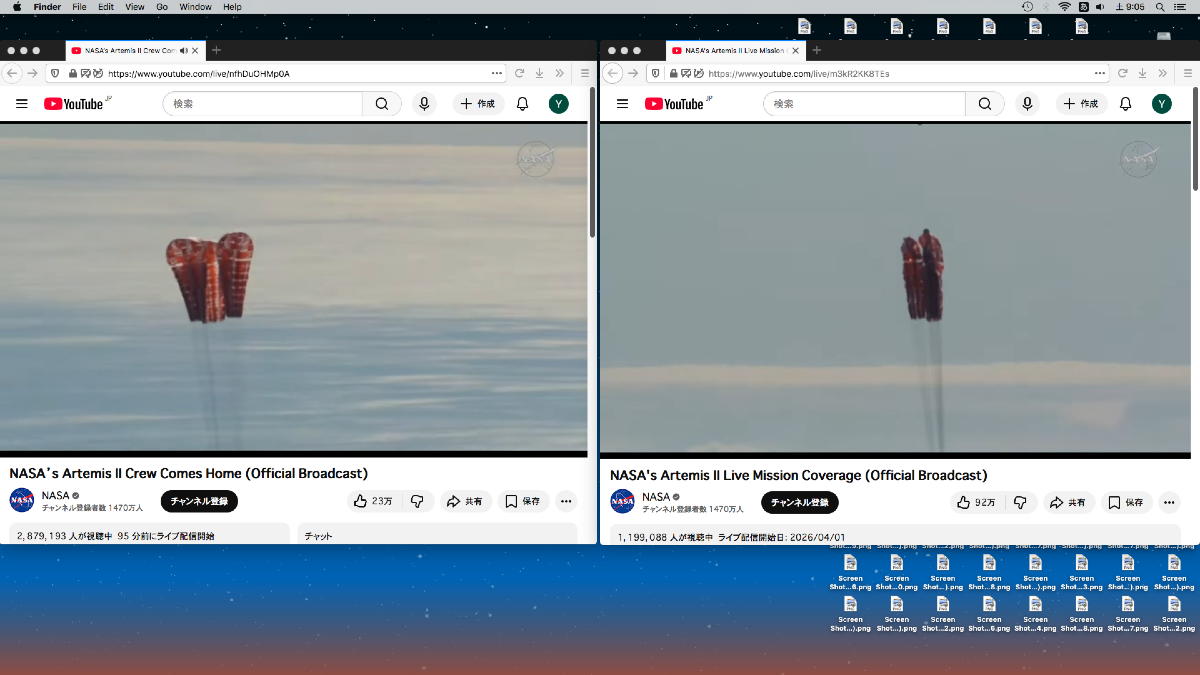Show toolbar overflow chevrons in left browser

[x=560, y=73]
